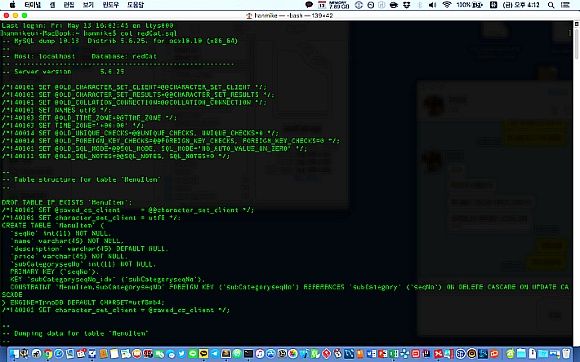Open Twitter bird icon in Dock
The height and width of the screenshot is (362, 580).
(182, 354)
